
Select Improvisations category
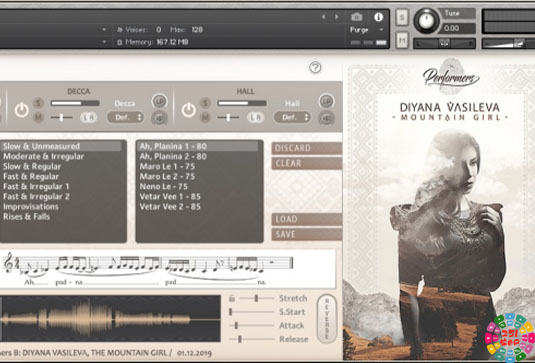pyautogui.click(x=61, y=207)
